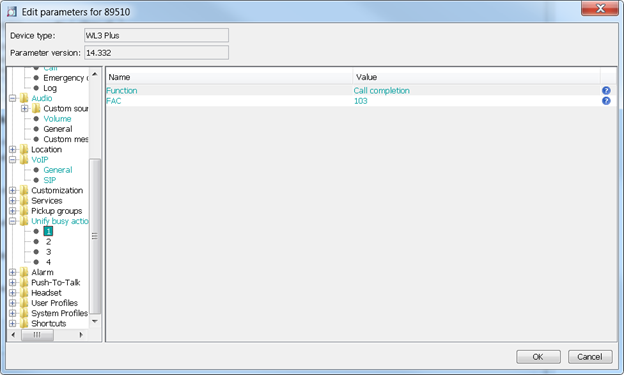The image size is (624, 375).
Task: Open help for the Function parameter
Action: coord(606,91)
